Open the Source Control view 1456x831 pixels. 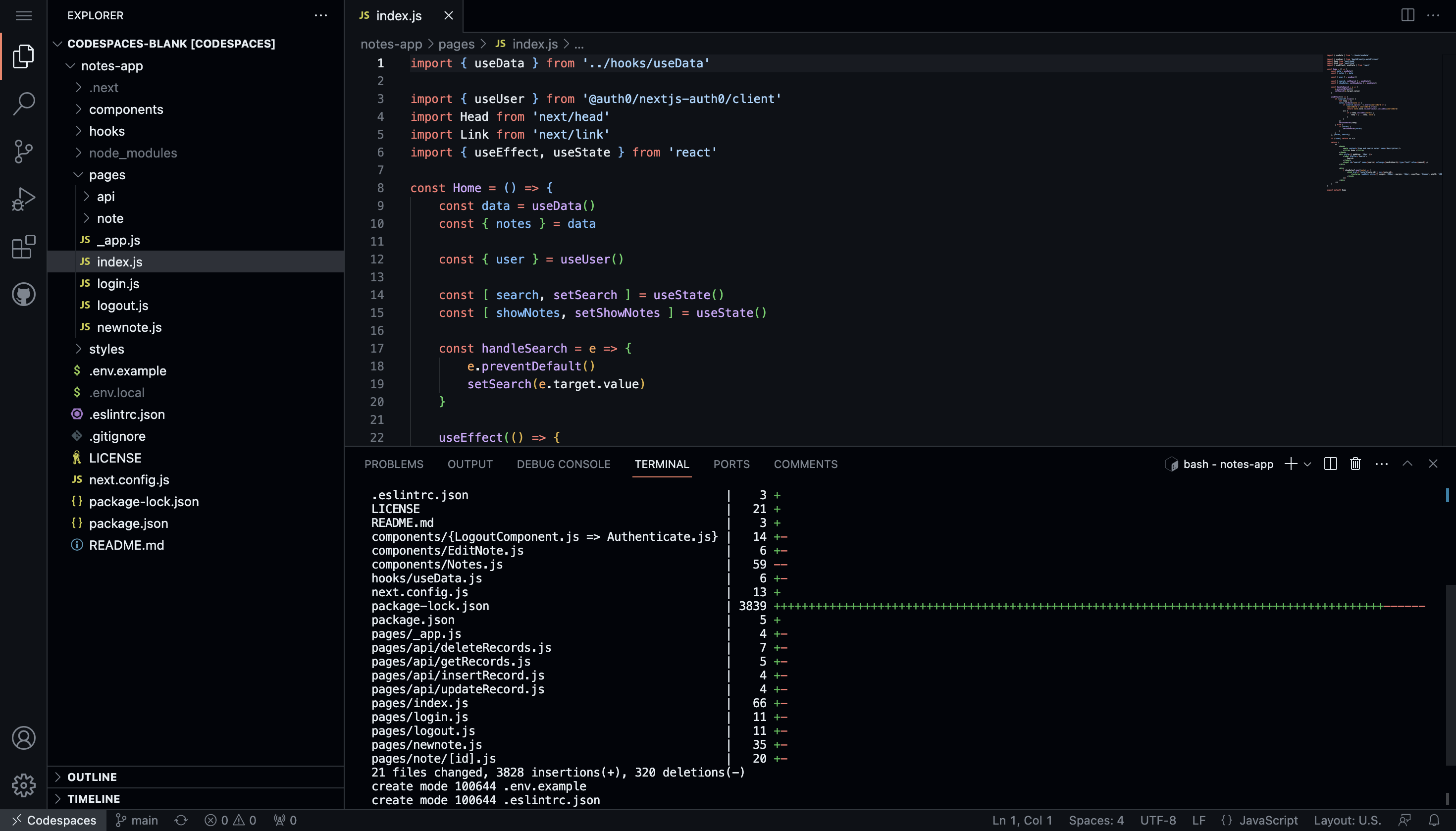coord(23,152)
